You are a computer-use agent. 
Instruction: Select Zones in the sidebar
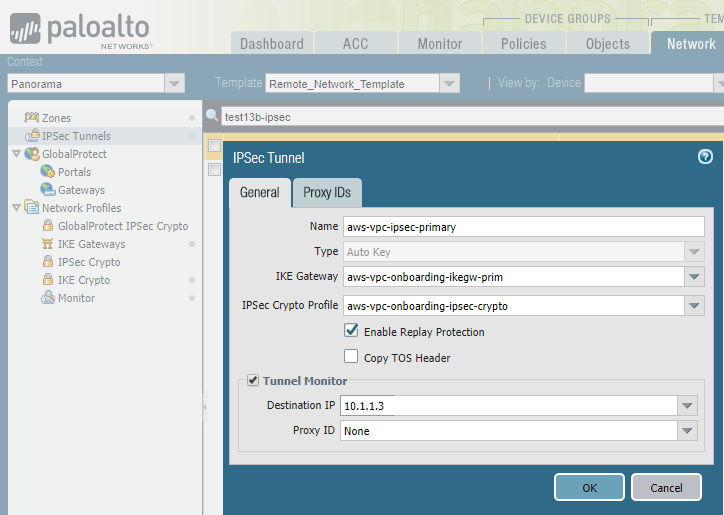(x=56, y=118)
